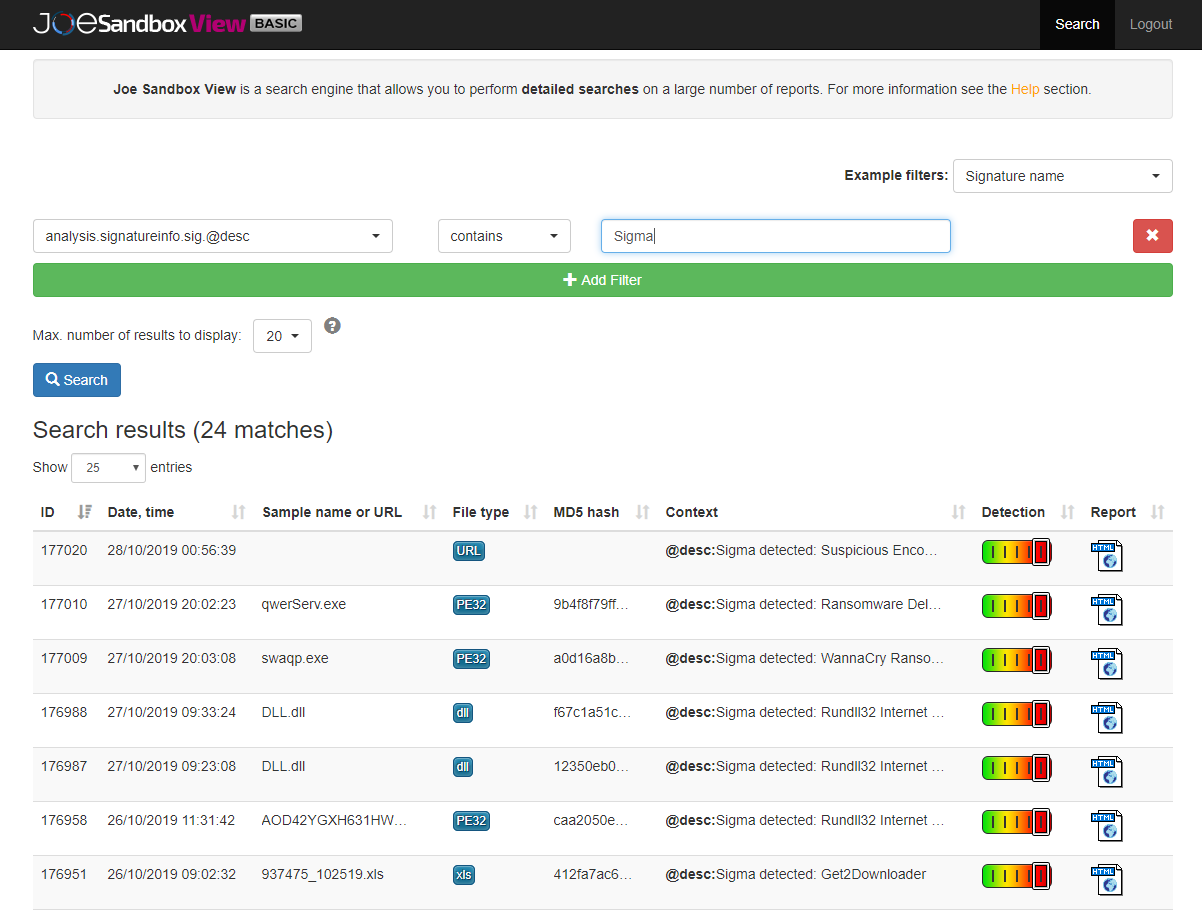Switch to the Search tab
1202x914 pixels.
[1077, 24]
